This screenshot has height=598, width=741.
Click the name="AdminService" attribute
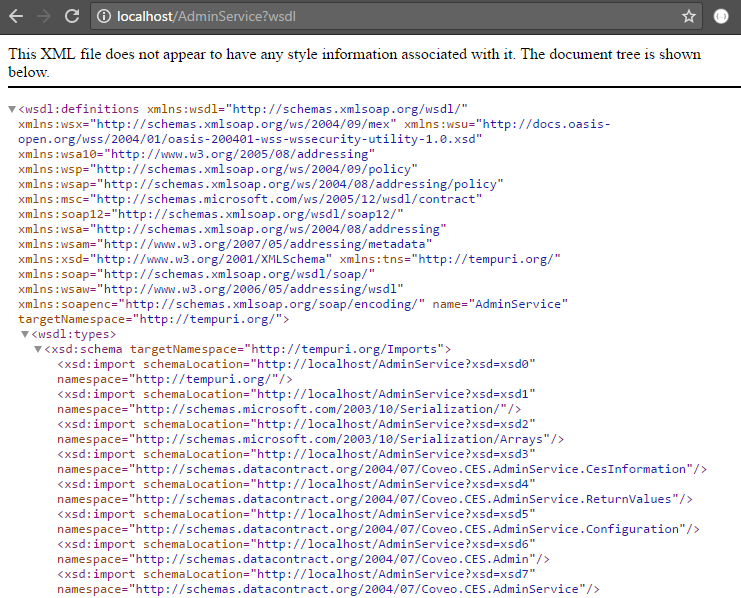500,304
